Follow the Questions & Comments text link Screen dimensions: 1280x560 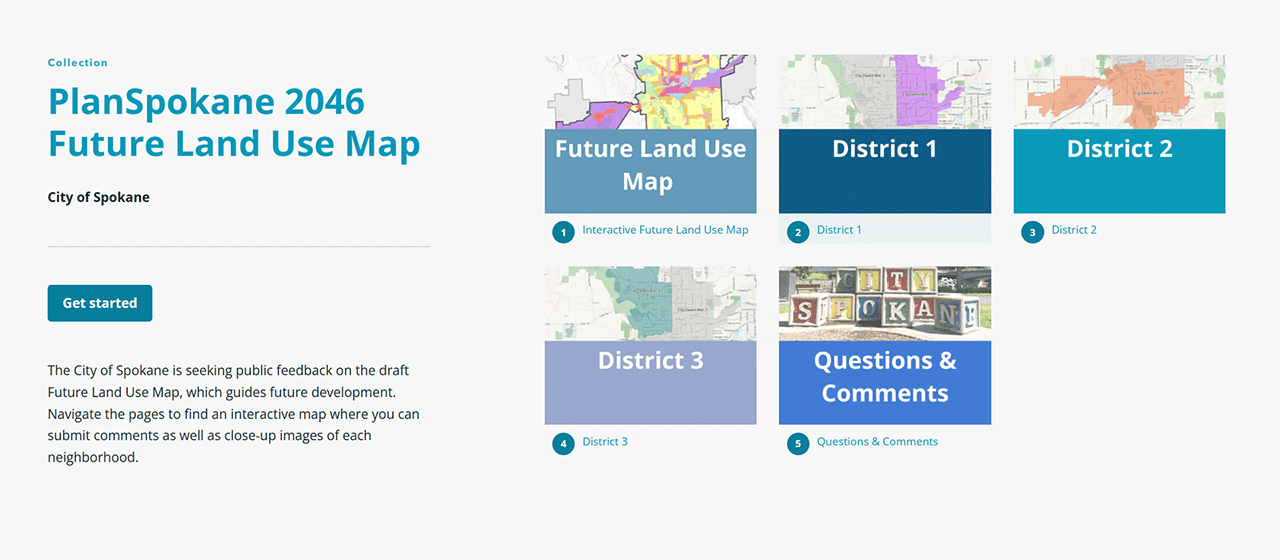877,441
